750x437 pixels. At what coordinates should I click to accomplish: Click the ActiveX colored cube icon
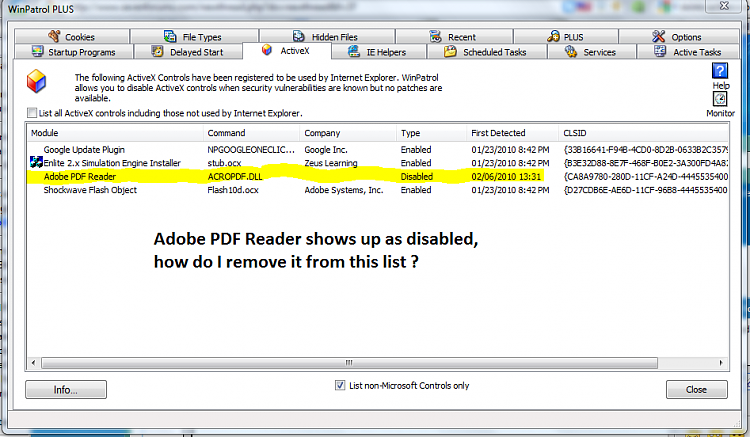[36, 81]
